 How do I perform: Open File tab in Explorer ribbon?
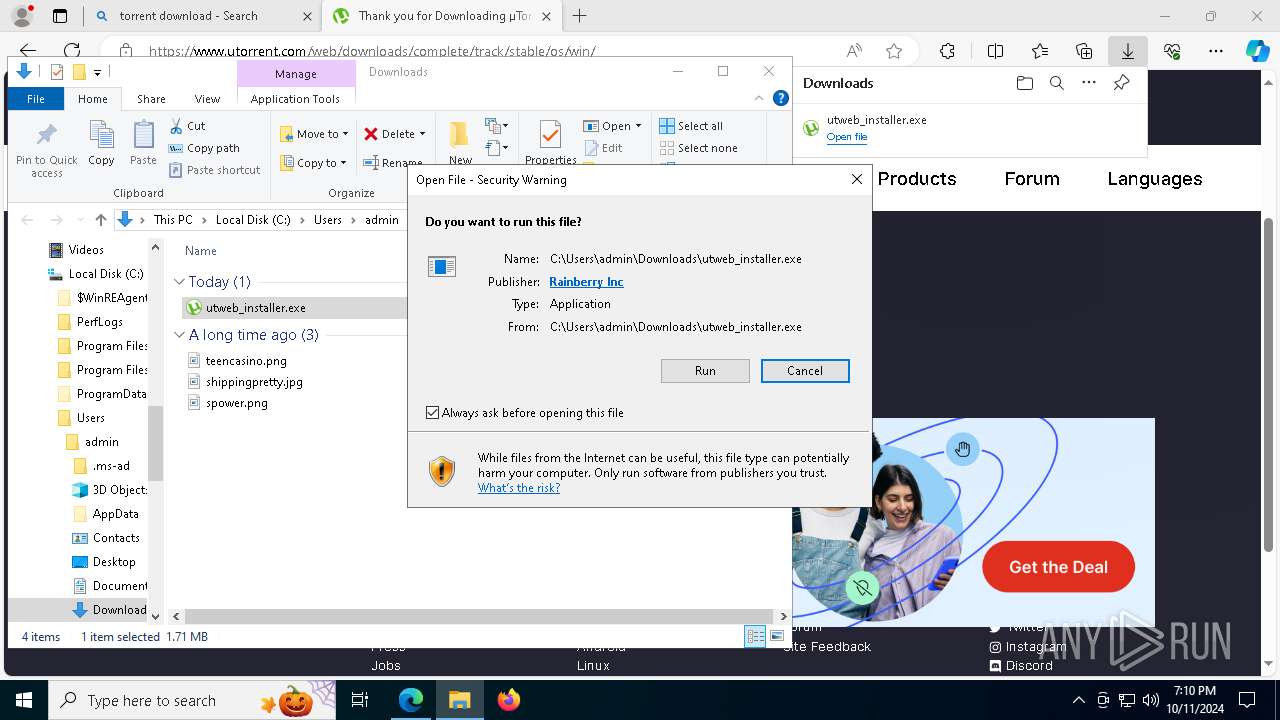click(x=36, y=99)
